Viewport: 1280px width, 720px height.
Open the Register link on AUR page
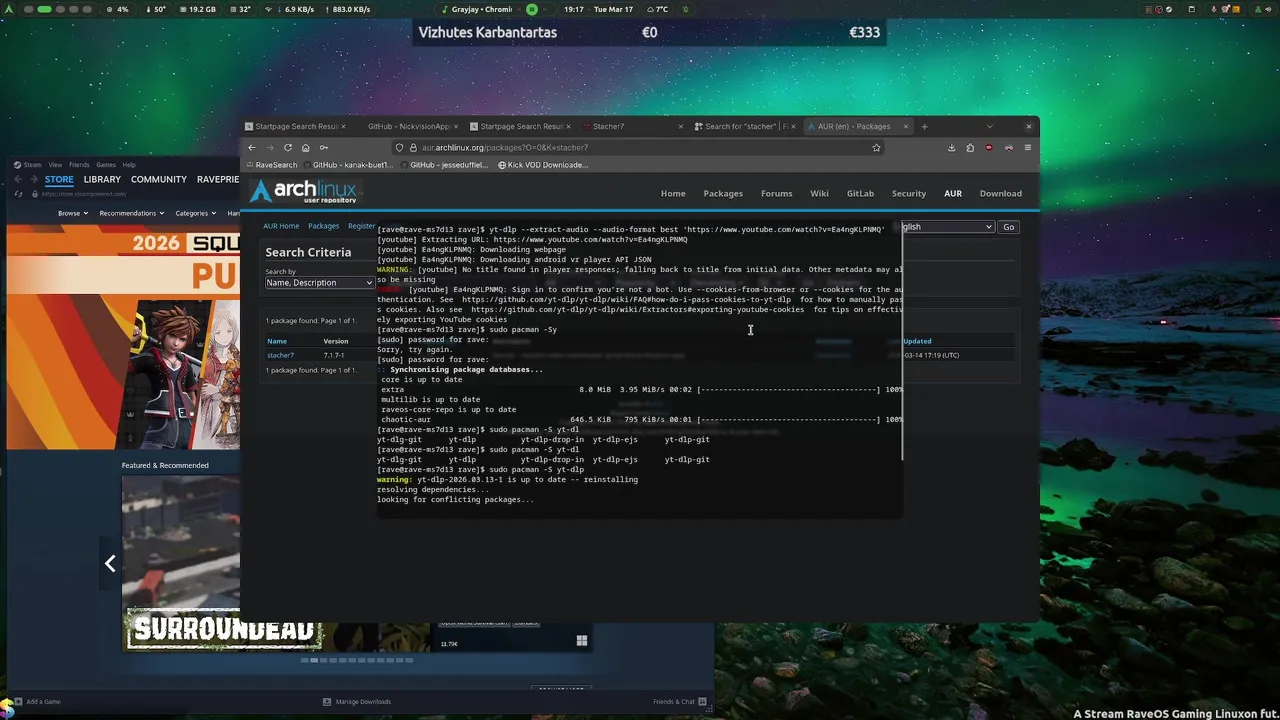pyautogui.click(x=361, y=226)
